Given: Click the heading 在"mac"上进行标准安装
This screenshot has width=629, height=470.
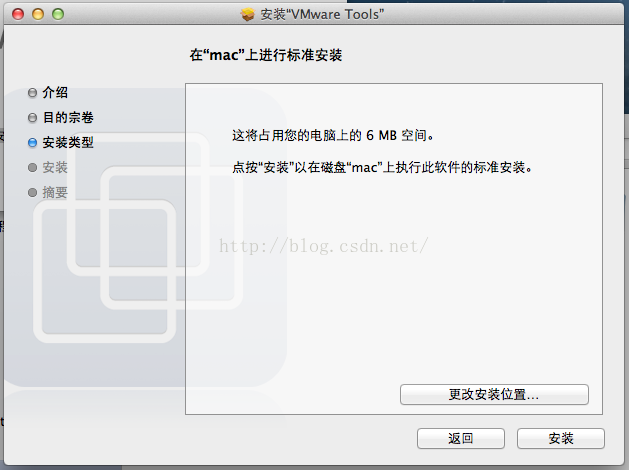Looking at the screenshot, I should click(266, 55).
